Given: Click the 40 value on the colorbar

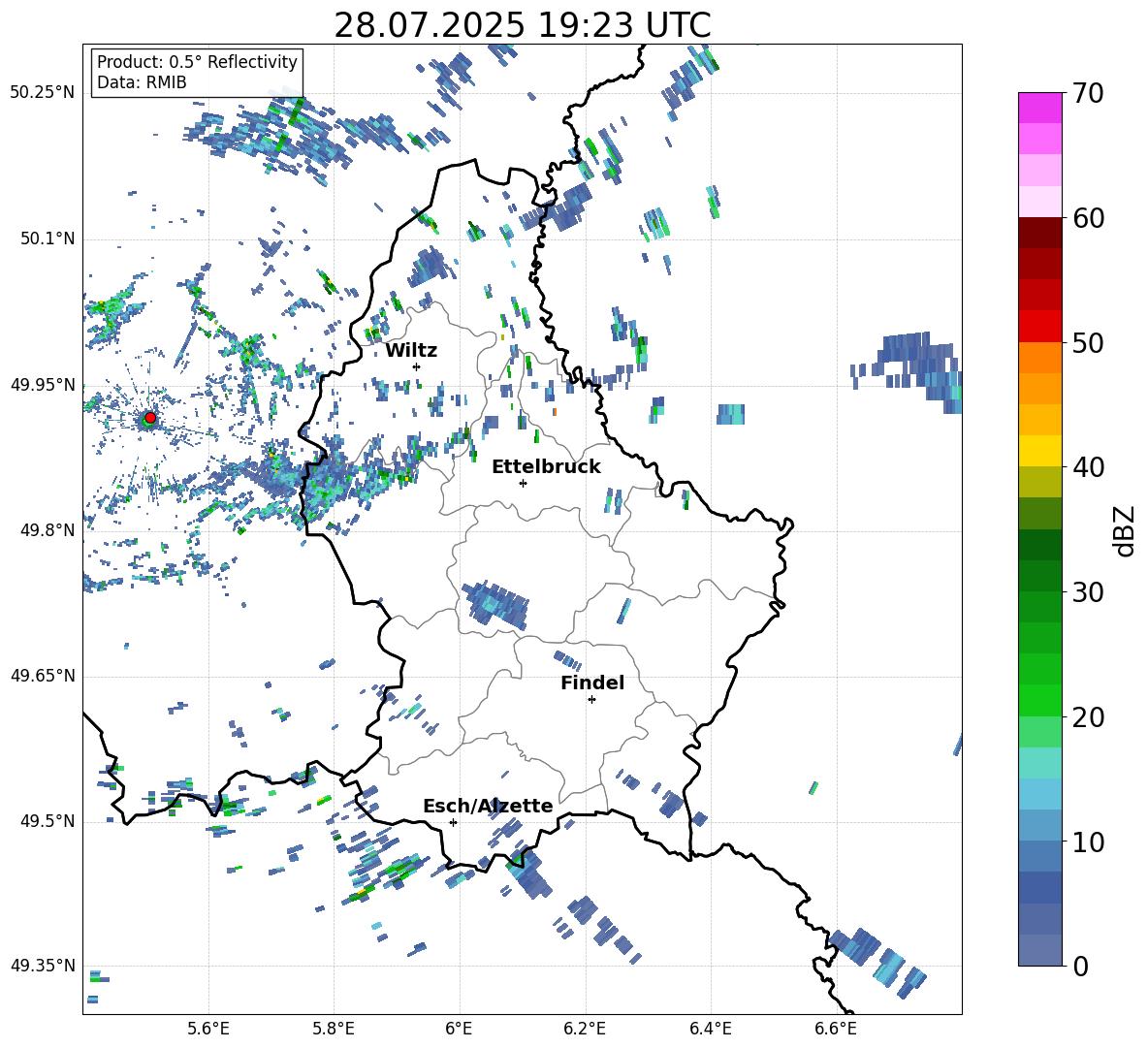Looking at the screenshot, I should point(1088,467).
